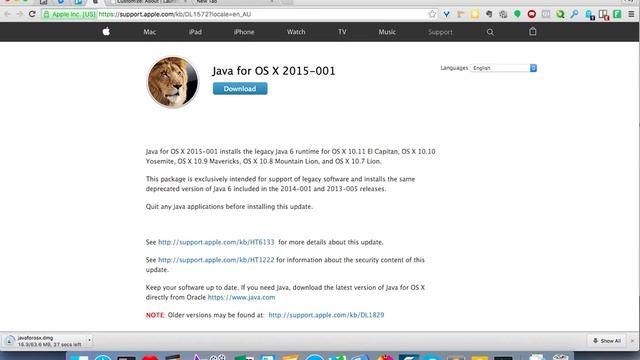
Task: Click the red round extension icon
Action: tap(531, 14)
